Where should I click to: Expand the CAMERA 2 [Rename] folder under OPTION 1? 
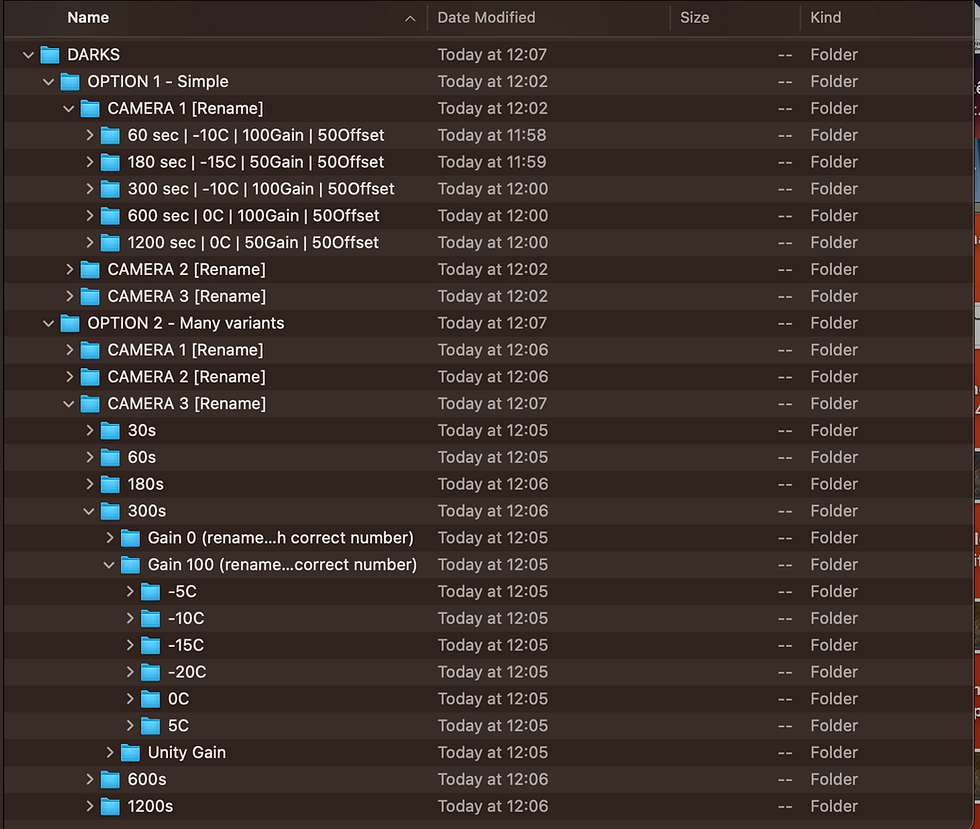tap(69, 269)
